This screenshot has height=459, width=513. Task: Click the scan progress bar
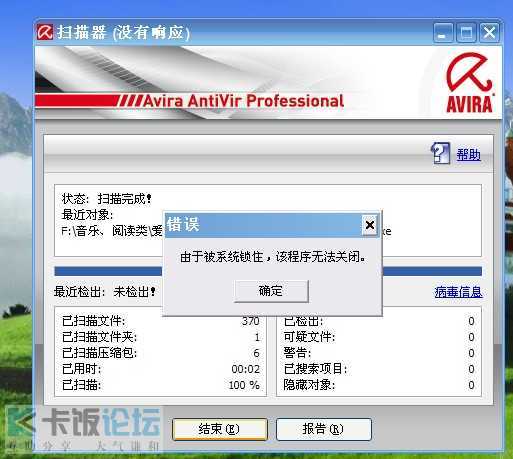268,271
